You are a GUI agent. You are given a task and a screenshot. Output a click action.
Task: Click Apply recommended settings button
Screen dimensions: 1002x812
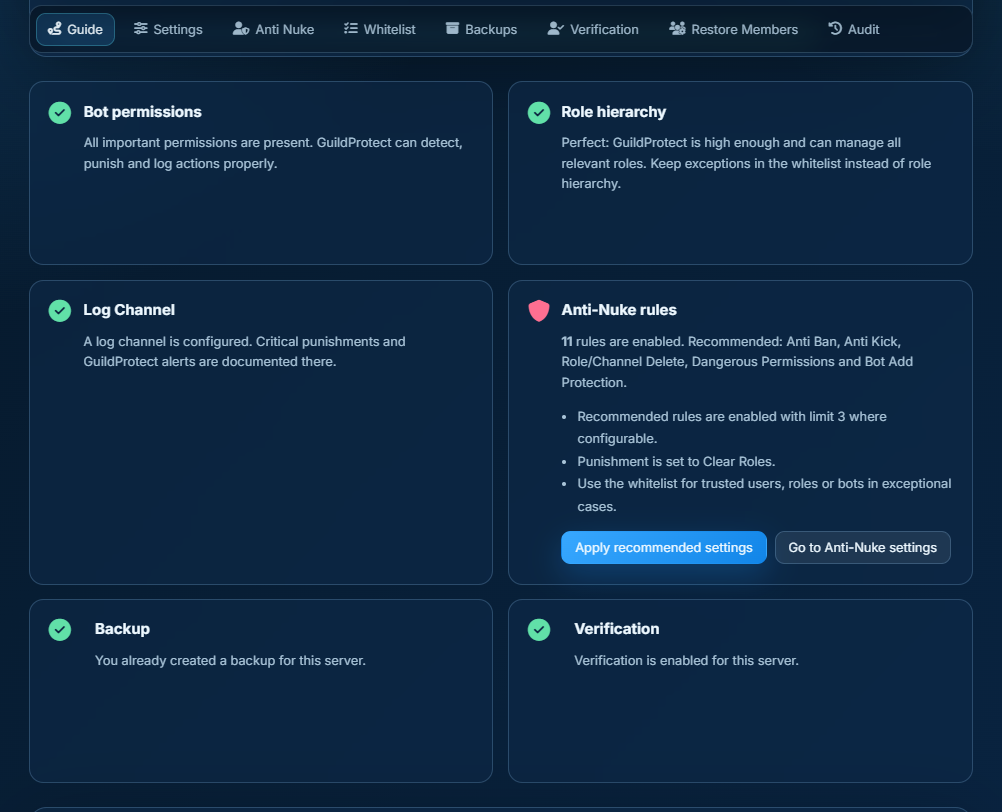[x=664, y=548]
